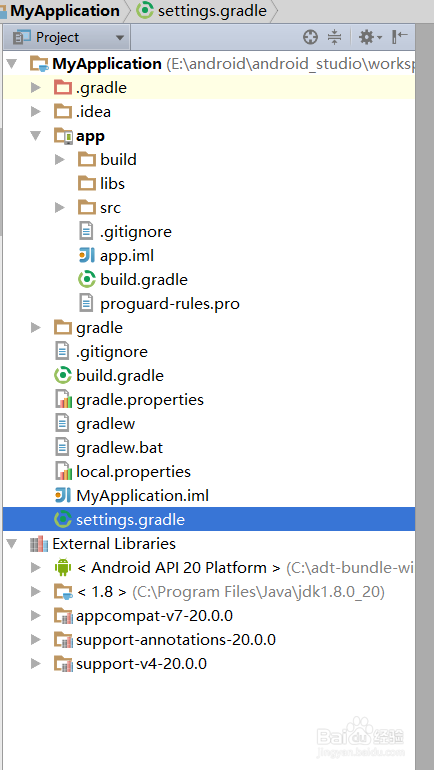Expand the gradle folder
This screenshot has height=770, width=434.
35,328
